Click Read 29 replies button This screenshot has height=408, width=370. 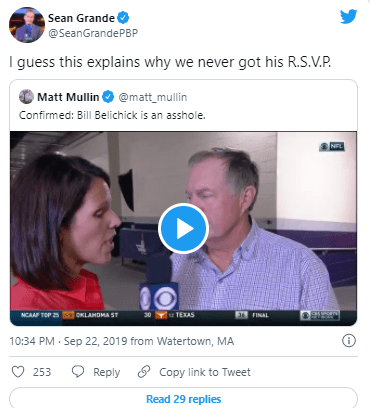tap(183, 399)
